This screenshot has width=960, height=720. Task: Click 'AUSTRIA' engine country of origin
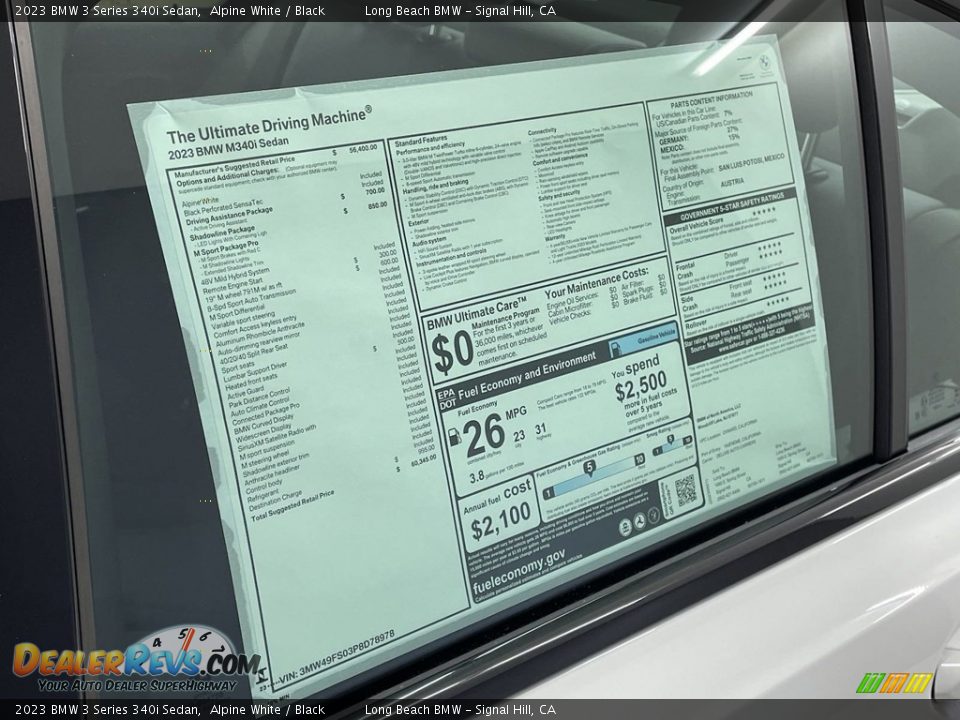732,182
